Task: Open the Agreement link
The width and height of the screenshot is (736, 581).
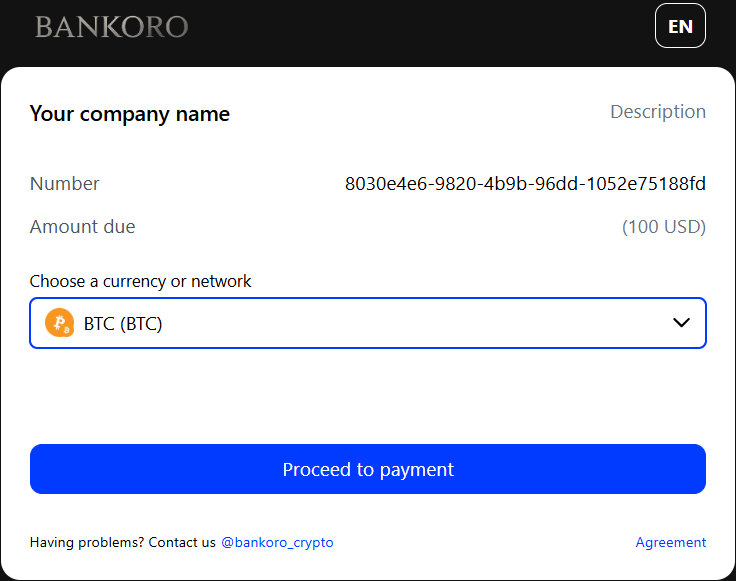Action: (x=670, y=542)
